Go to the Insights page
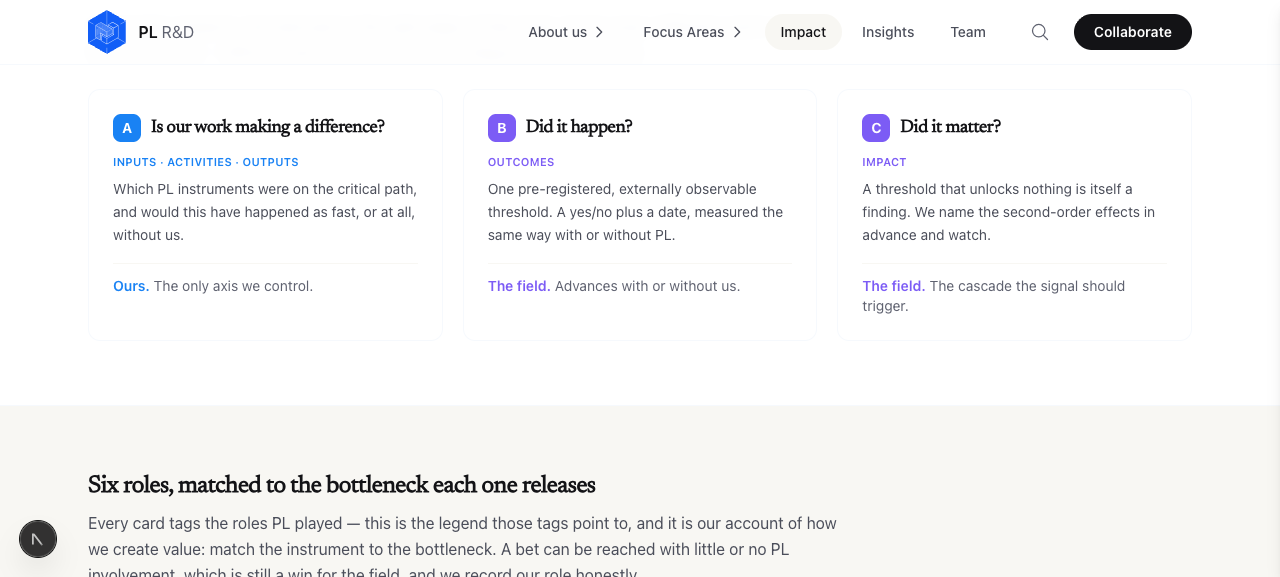 click(888, 32)
